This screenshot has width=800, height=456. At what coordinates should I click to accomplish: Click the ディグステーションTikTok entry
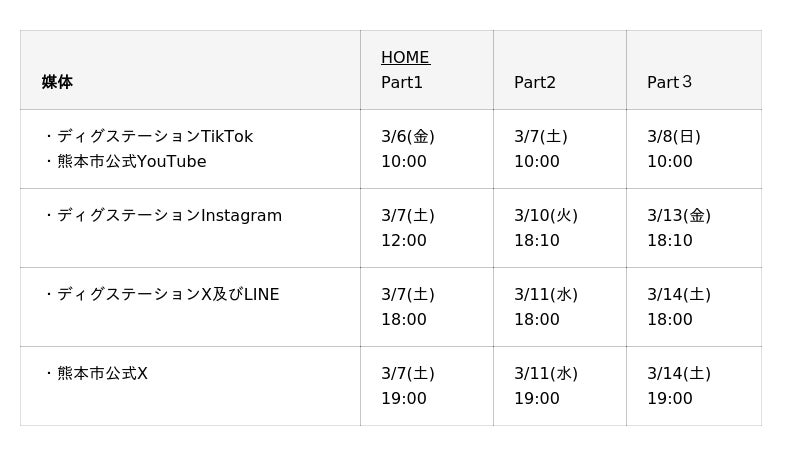[x=155, y=137]
